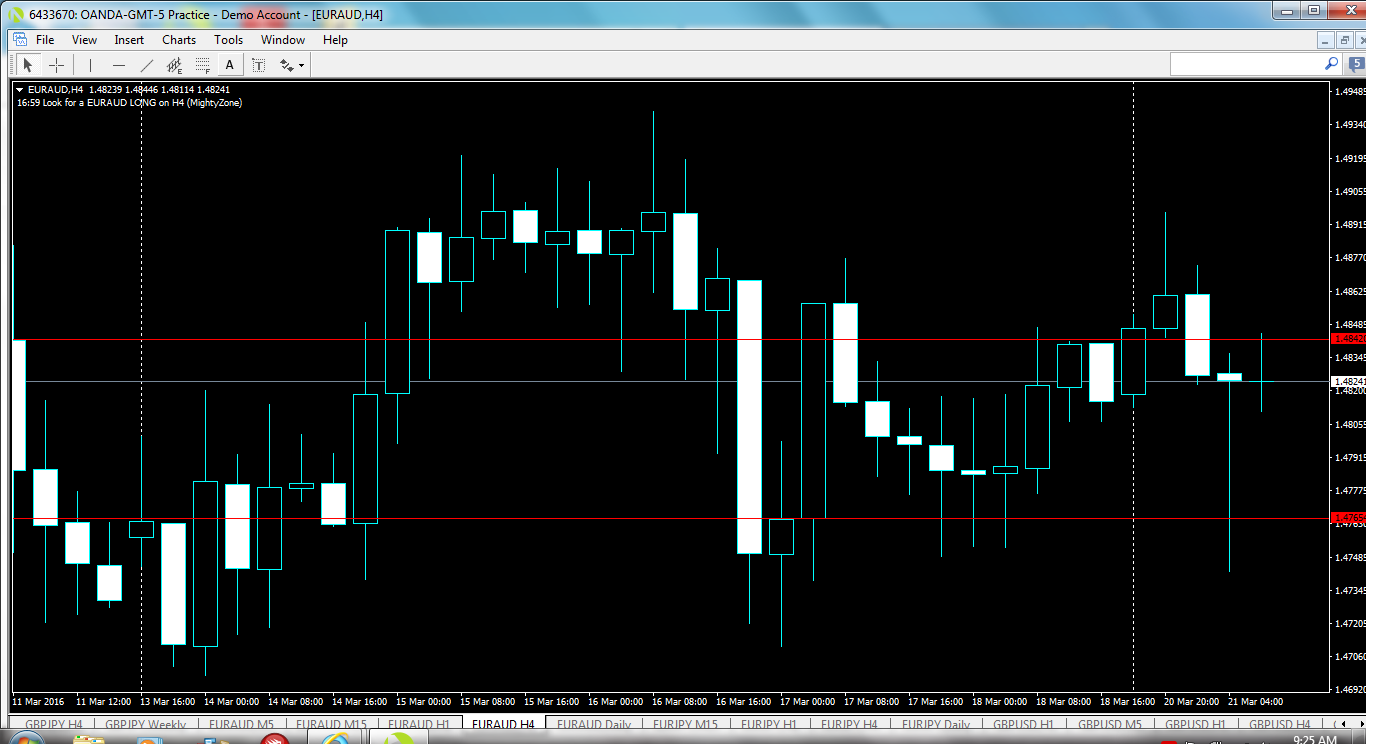Click the 17 Mar 00:00 time label
This screenshot has width=1382, height=744.
[807, 701]
